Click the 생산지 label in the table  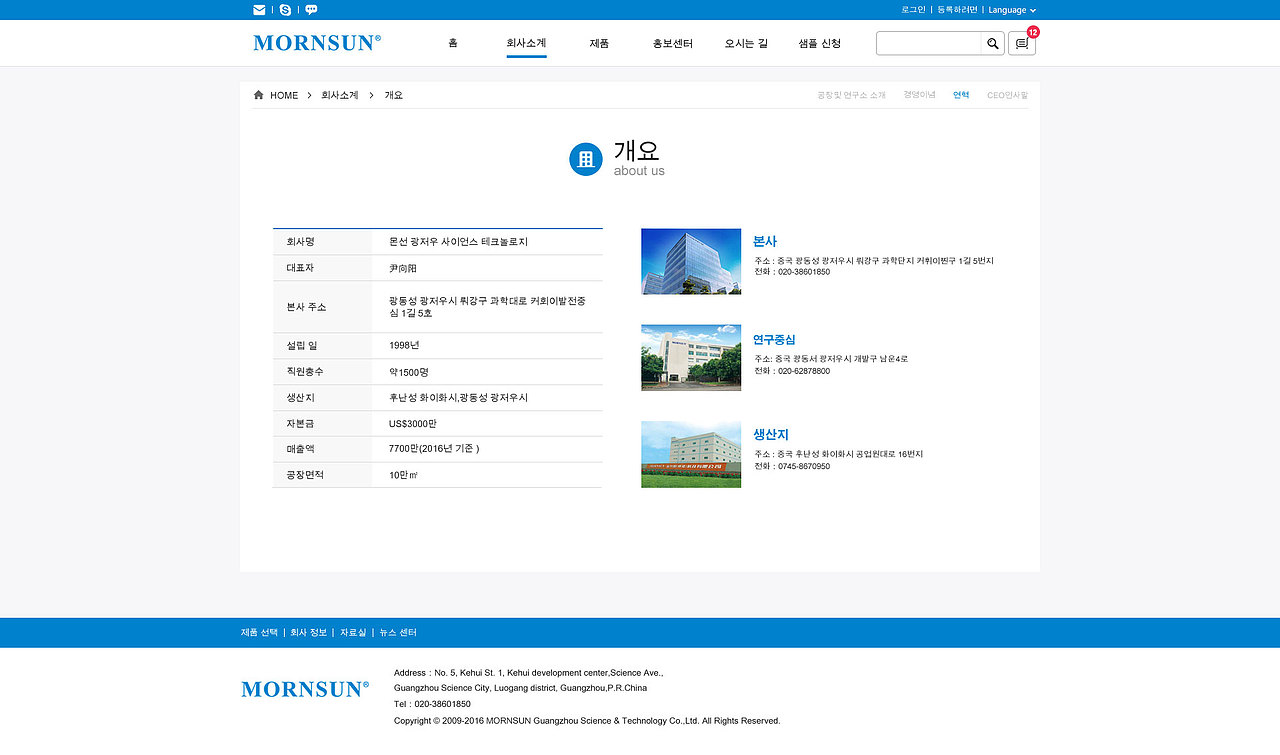pyautogui.click(x=300, y=398)
